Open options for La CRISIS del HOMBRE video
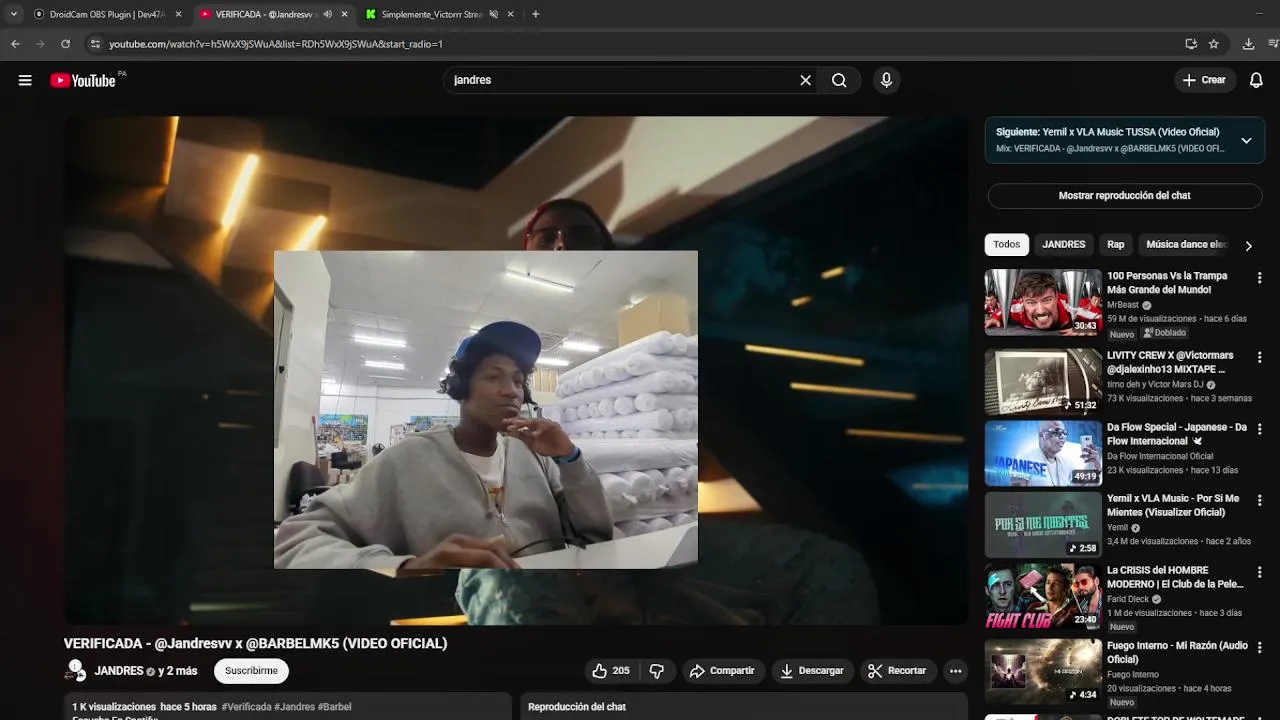 click(x=1259, y=572)
